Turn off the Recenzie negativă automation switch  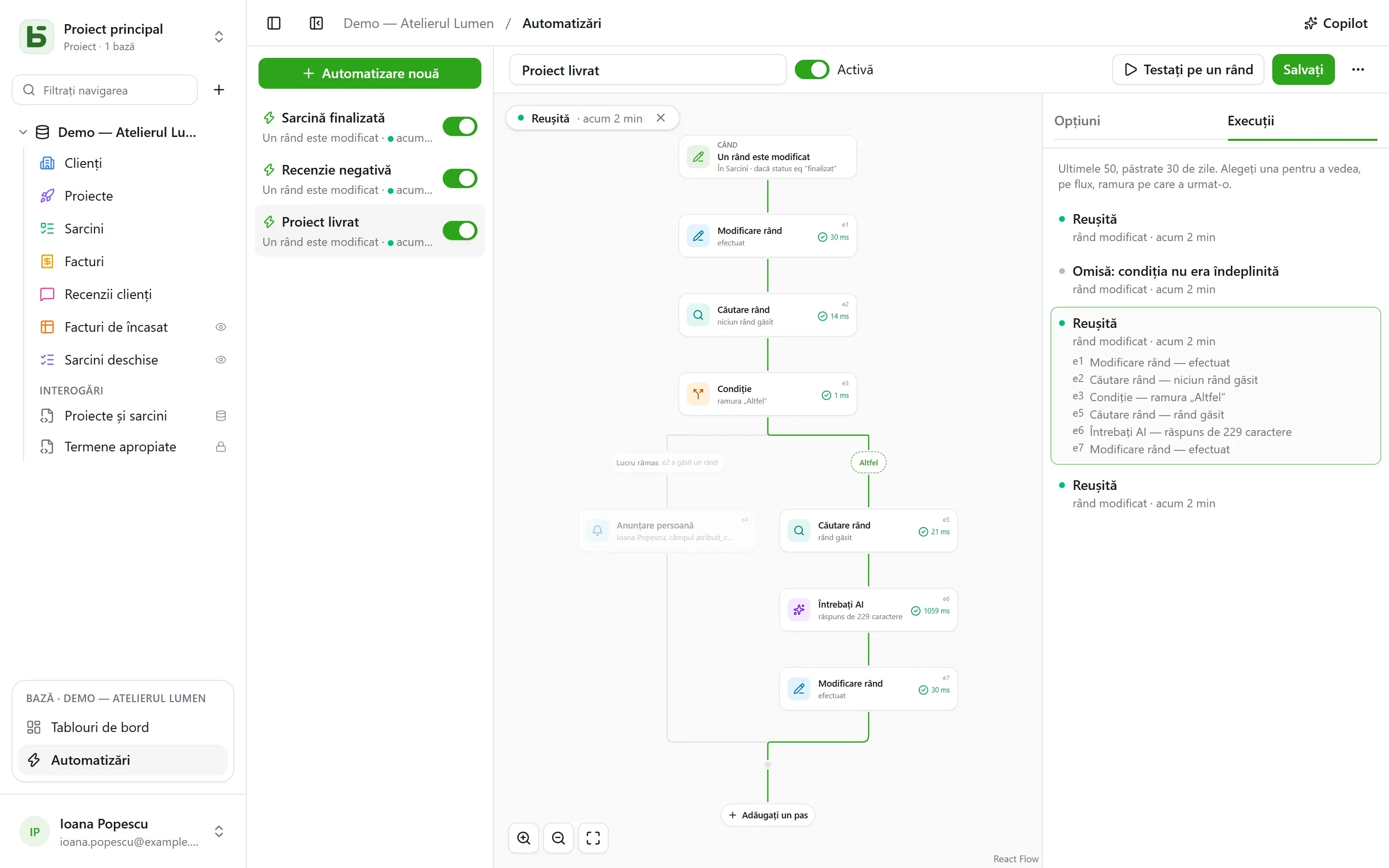point(460,178)
